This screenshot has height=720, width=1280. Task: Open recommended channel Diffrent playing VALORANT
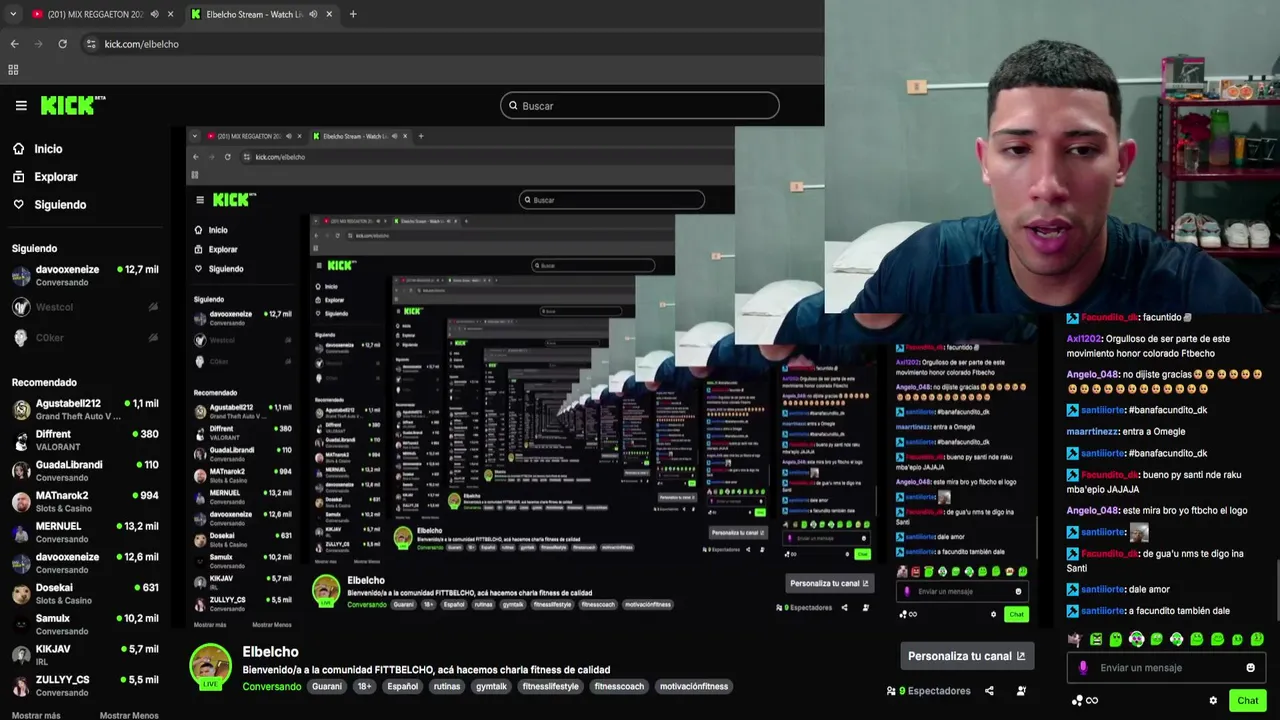click(85, 440)
